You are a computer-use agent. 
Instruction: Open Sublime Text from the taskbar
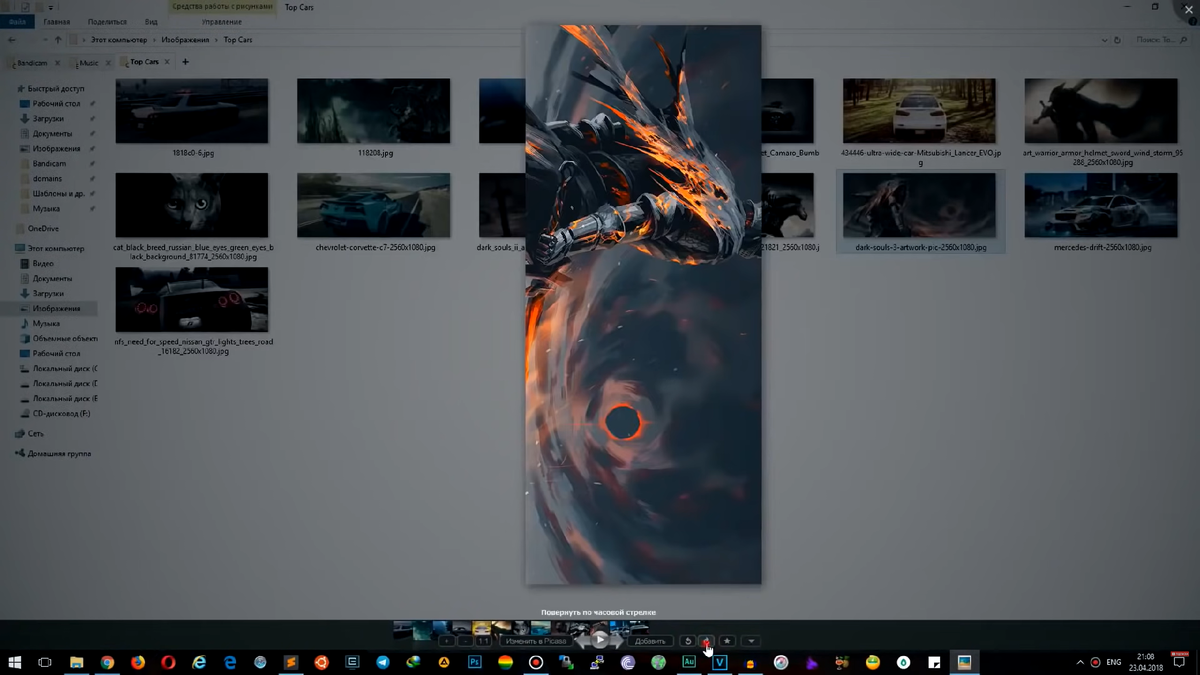coord(291,662)
